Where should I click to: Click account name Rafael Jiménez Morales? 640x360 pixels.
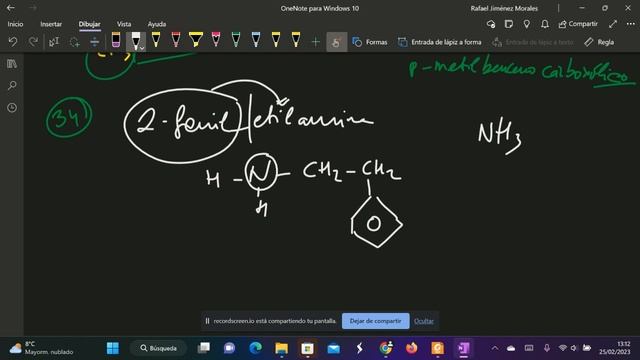(504, 8)
